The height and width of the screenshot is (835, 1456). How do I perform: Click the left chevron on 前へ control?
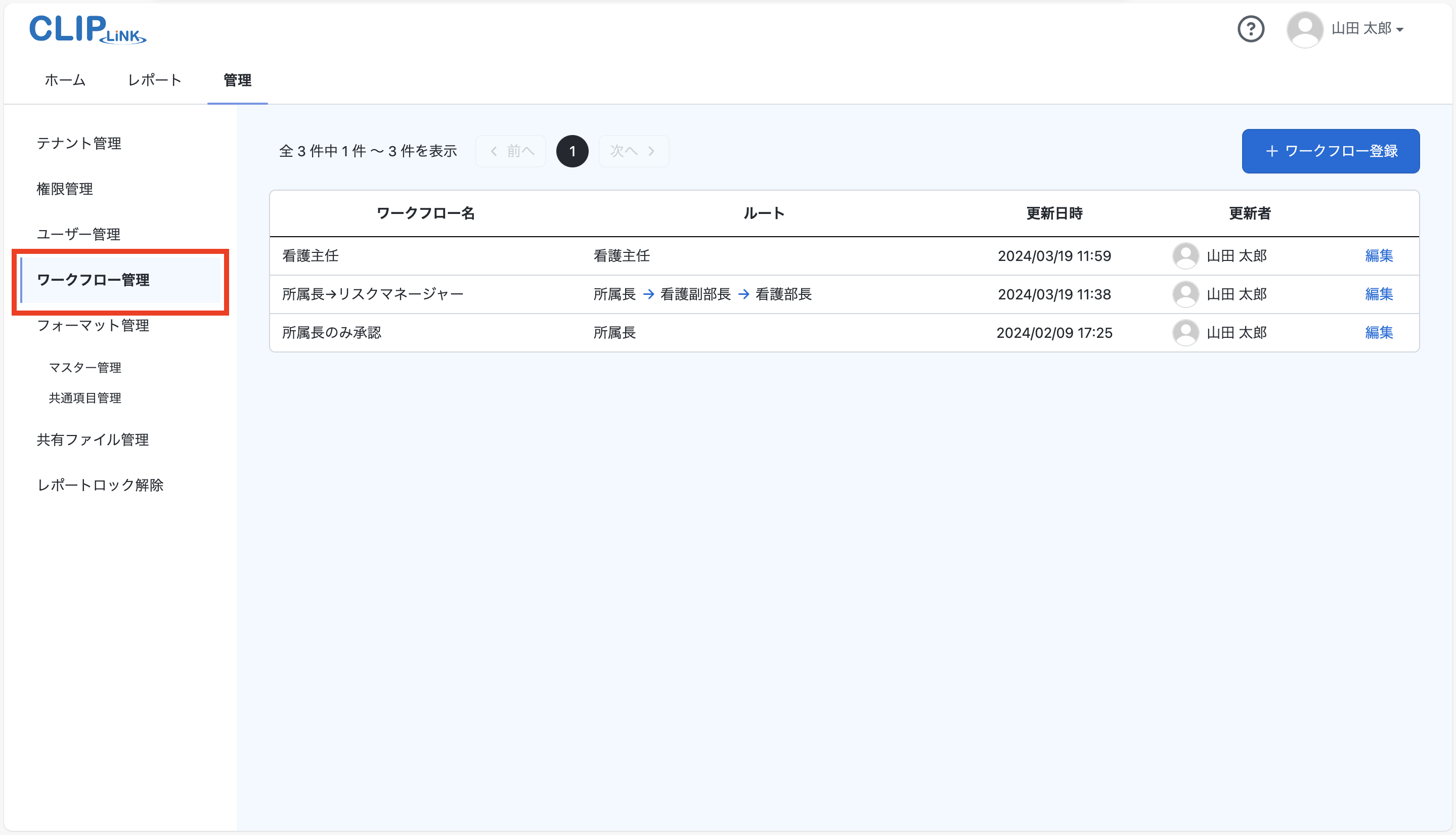(x=493, y=151)
